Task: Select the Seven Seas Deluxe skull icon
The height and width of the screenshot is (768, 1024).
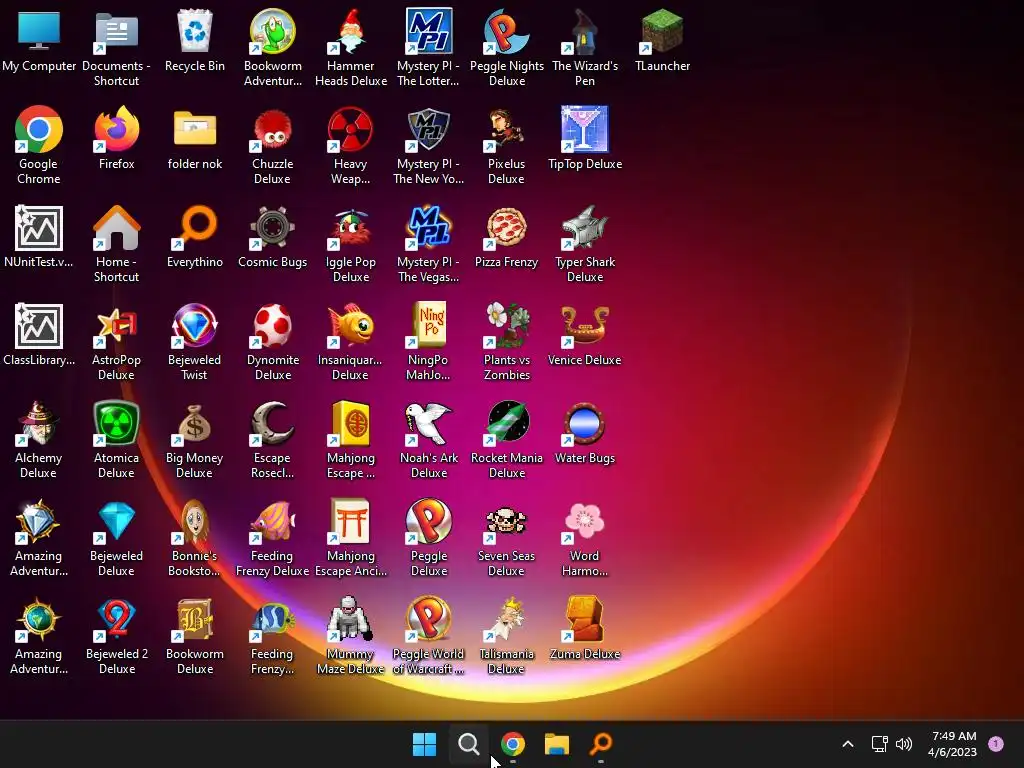Action: point(506,520)
